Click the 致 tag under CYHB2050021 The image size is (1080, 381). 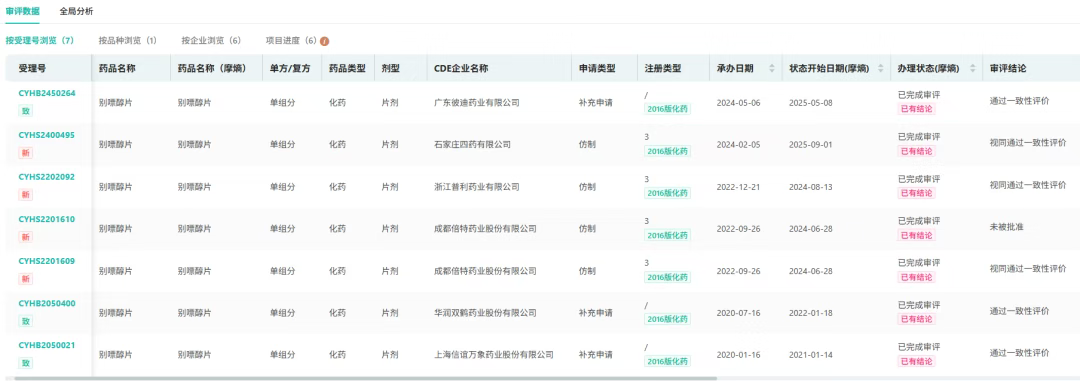(x=25, y=363)
